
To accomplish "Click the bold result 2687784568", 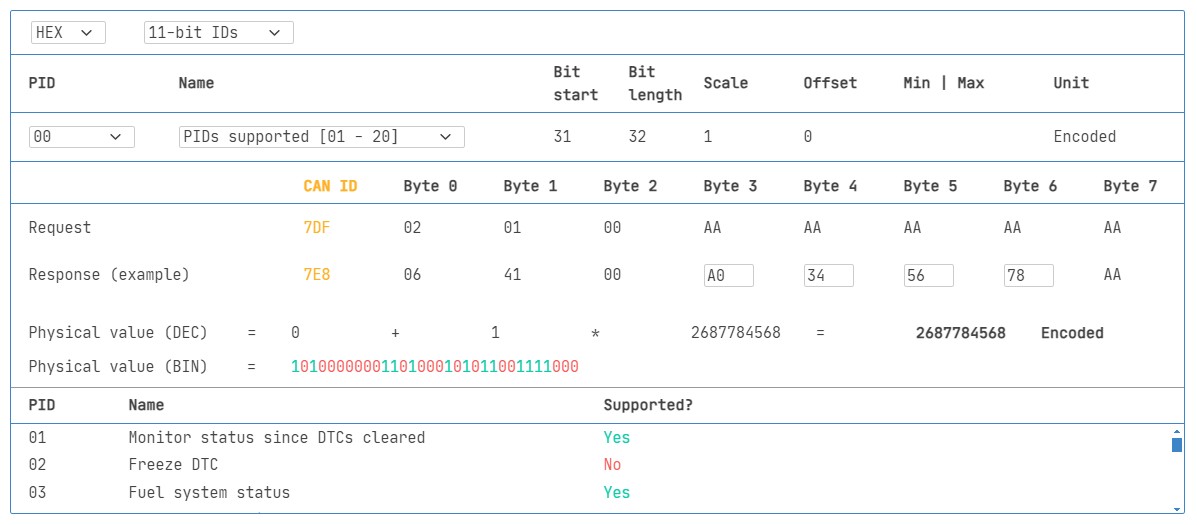I will click(x=960, y=333).
